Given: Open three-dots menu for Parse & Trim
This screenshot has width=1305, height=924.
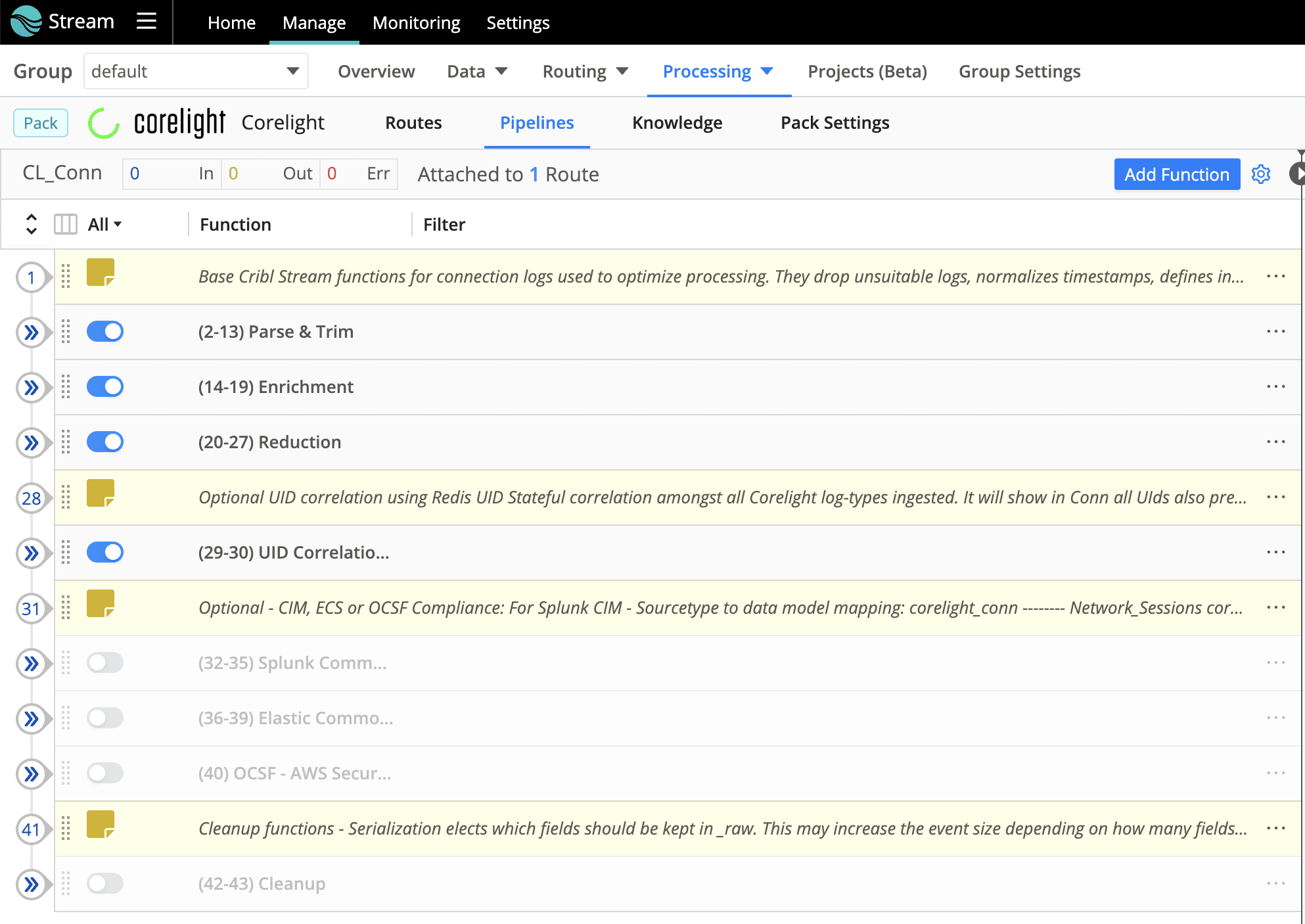Looking at the screenshot, I should [1275, 331].
